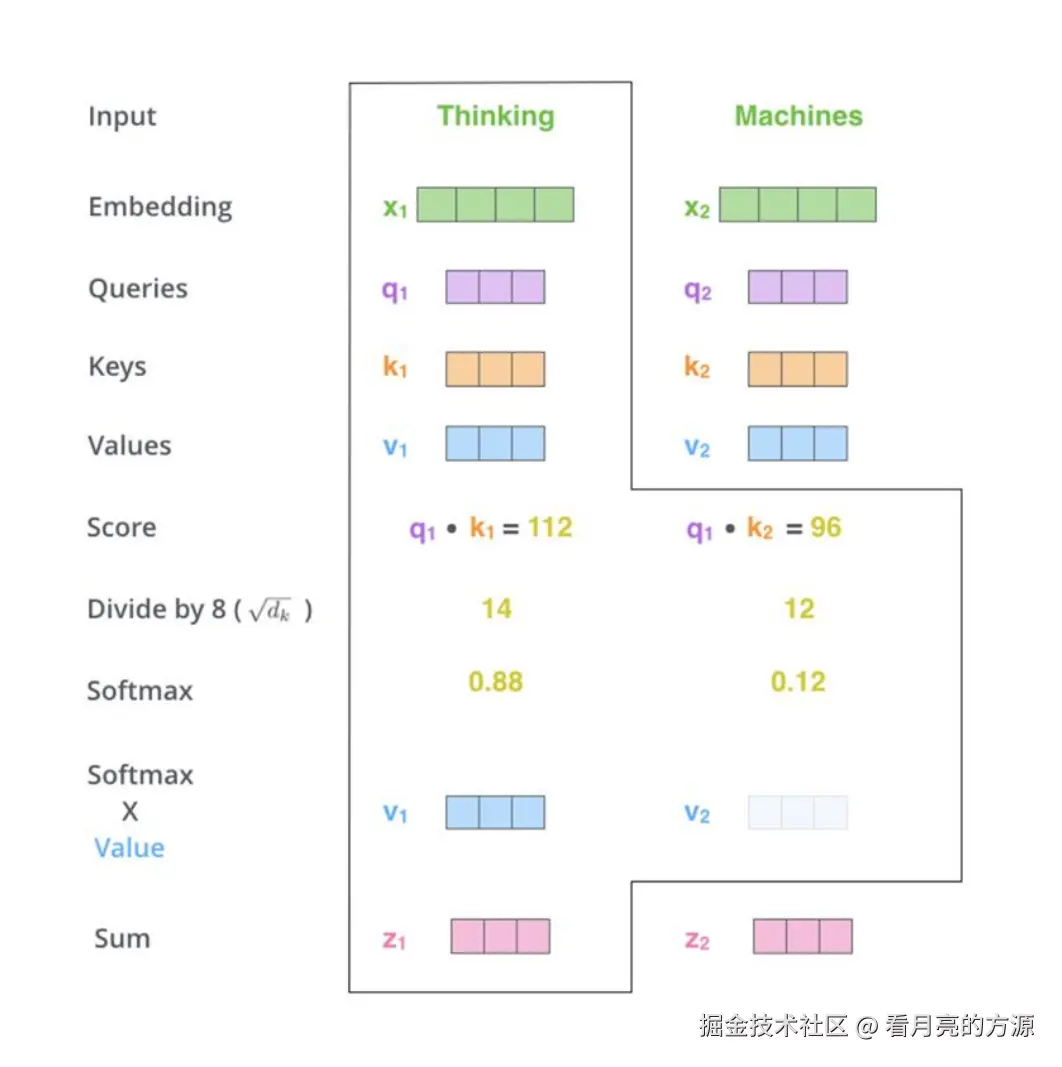Click the score value 112
1062x1067 pixels.
tap(550, 527)
